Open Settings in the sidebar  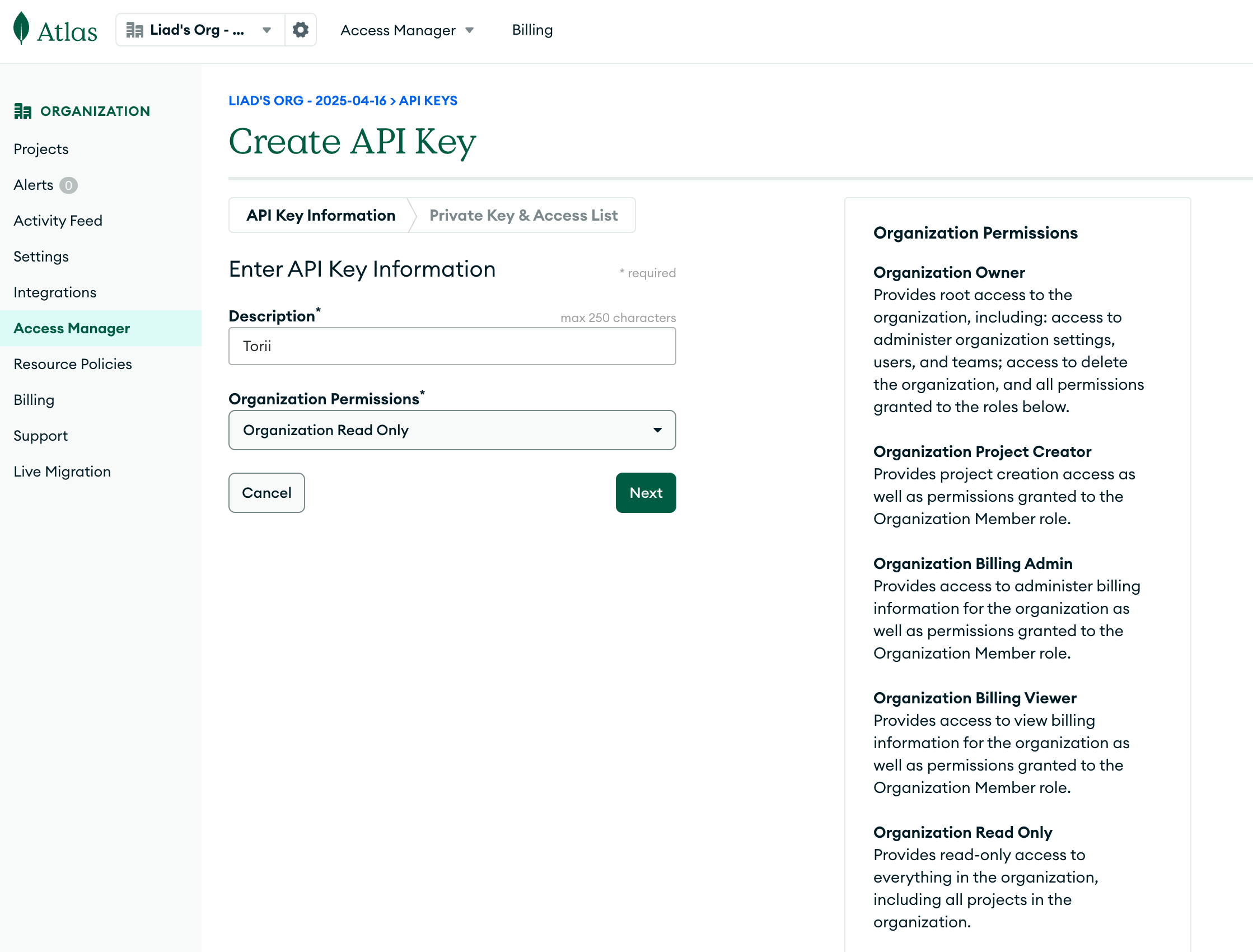[x=41, y=256]
